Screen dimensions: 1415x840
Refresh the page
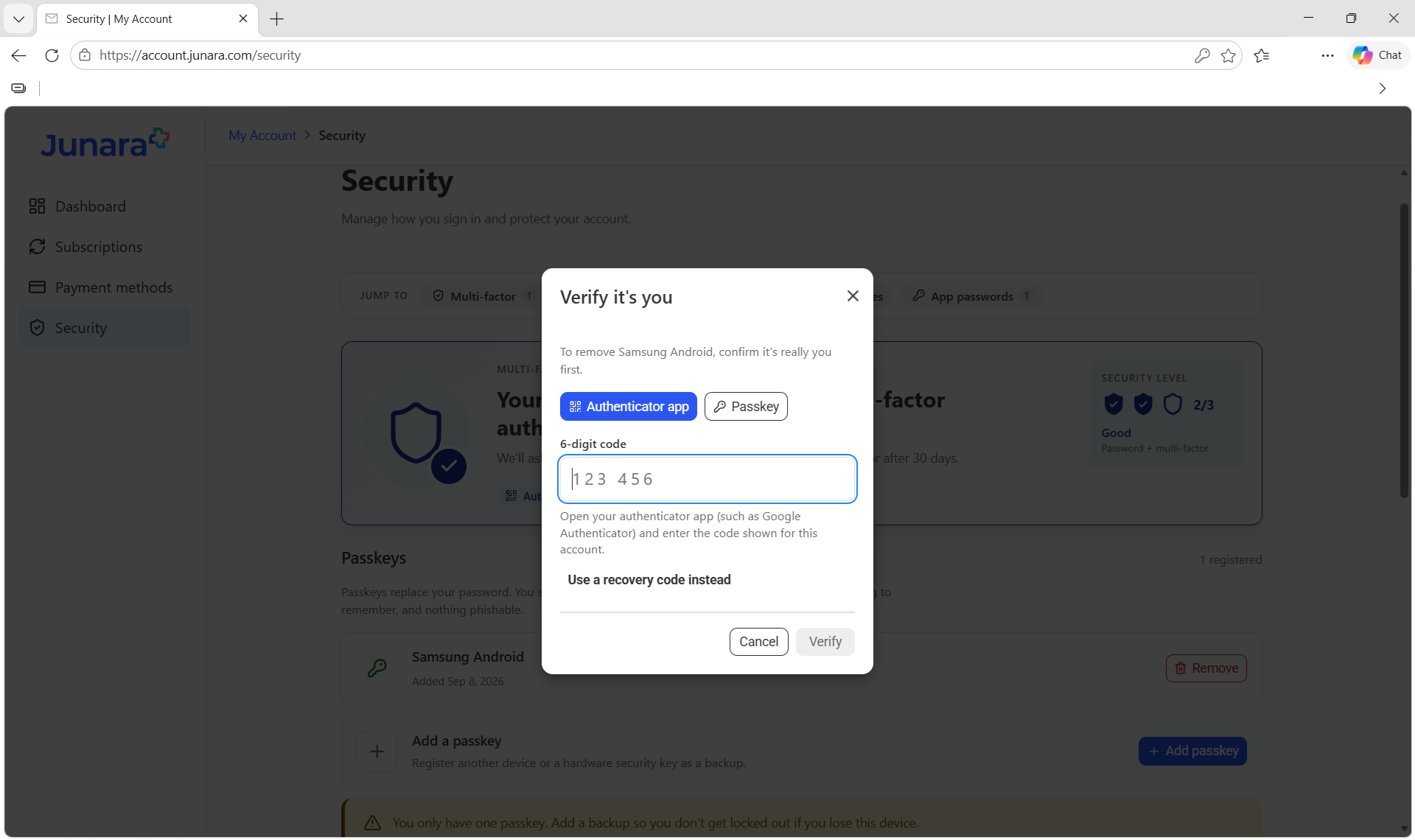tap(52, 55)
